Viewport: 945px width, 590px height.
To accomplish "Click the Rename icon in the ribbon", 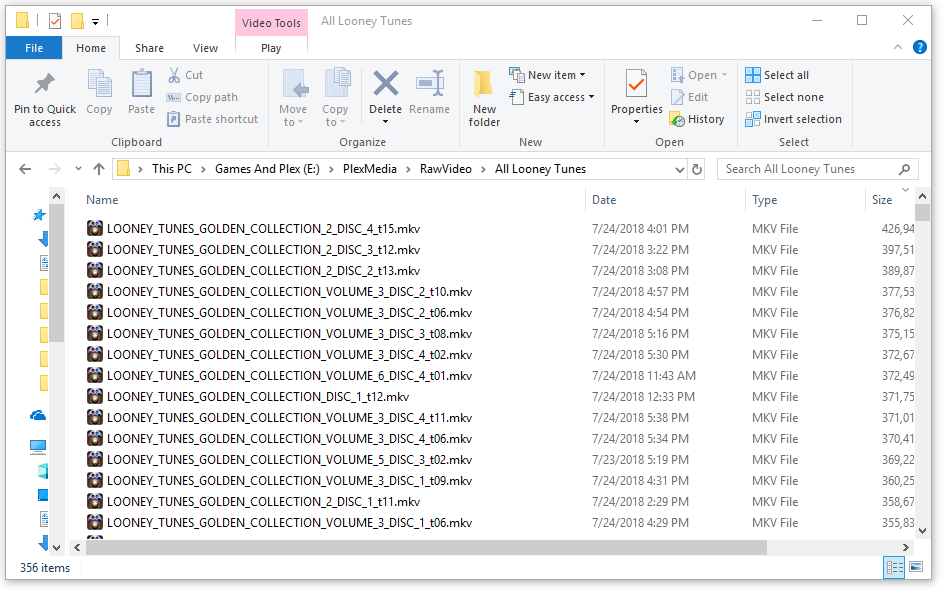I will tap(429, 84).
